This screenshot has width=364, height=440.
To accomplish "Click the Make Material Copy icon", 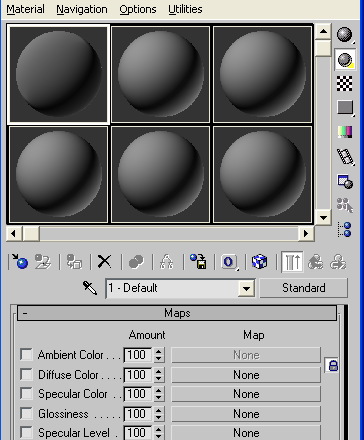I will (x=136, y=262).
